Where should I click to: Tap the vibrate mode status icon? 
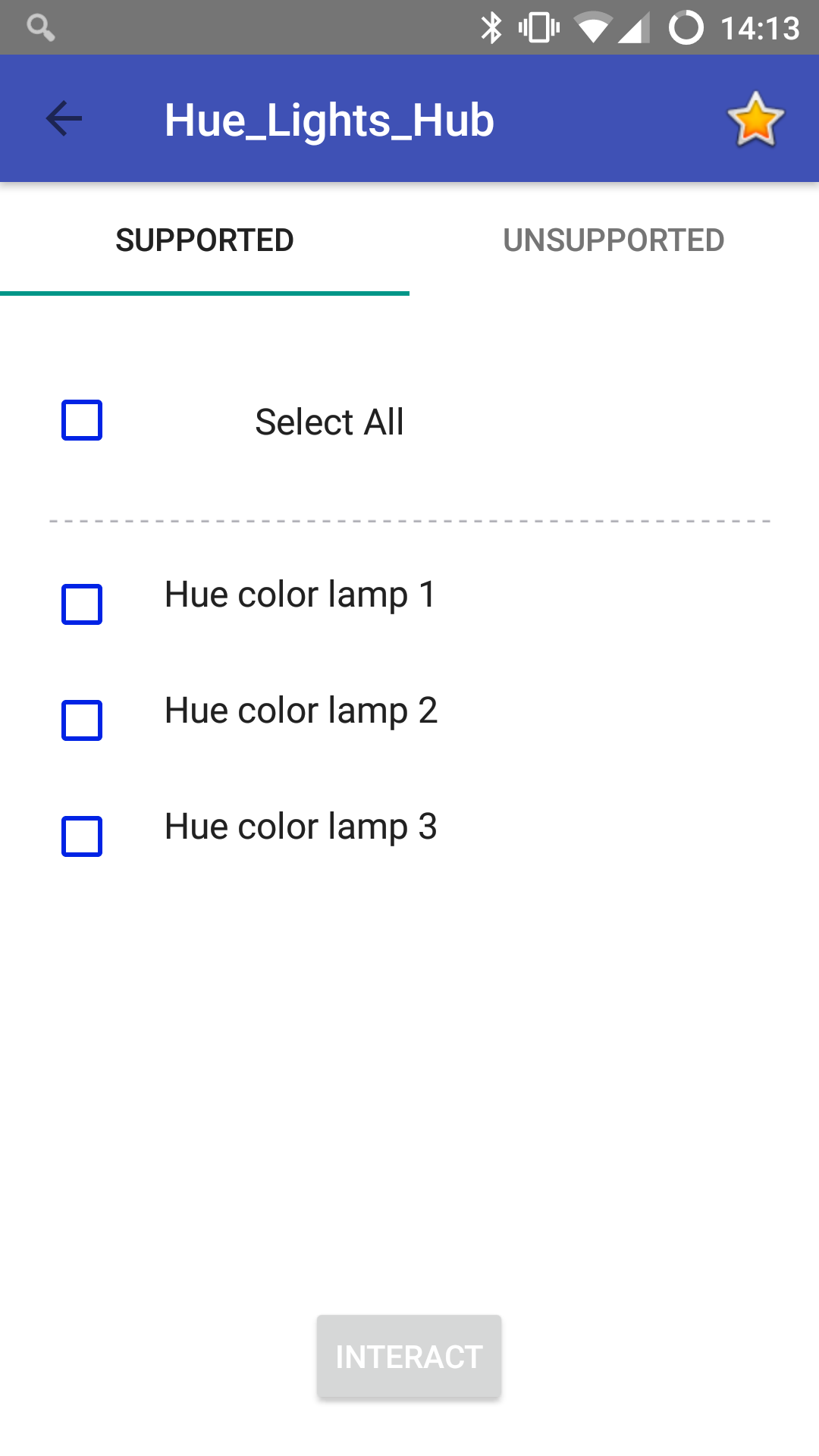(x=539, y=28)
